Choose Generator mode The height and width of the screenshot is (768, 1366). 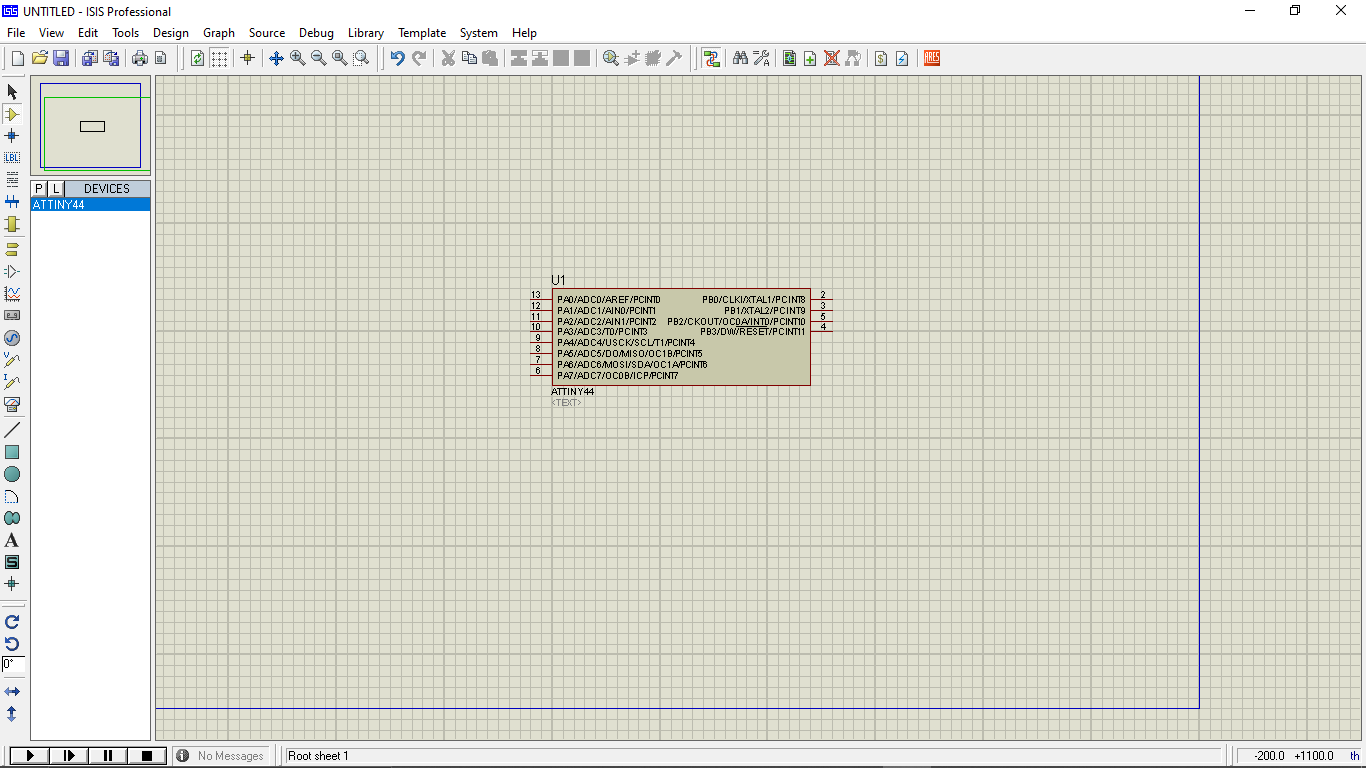click(12, 338)
